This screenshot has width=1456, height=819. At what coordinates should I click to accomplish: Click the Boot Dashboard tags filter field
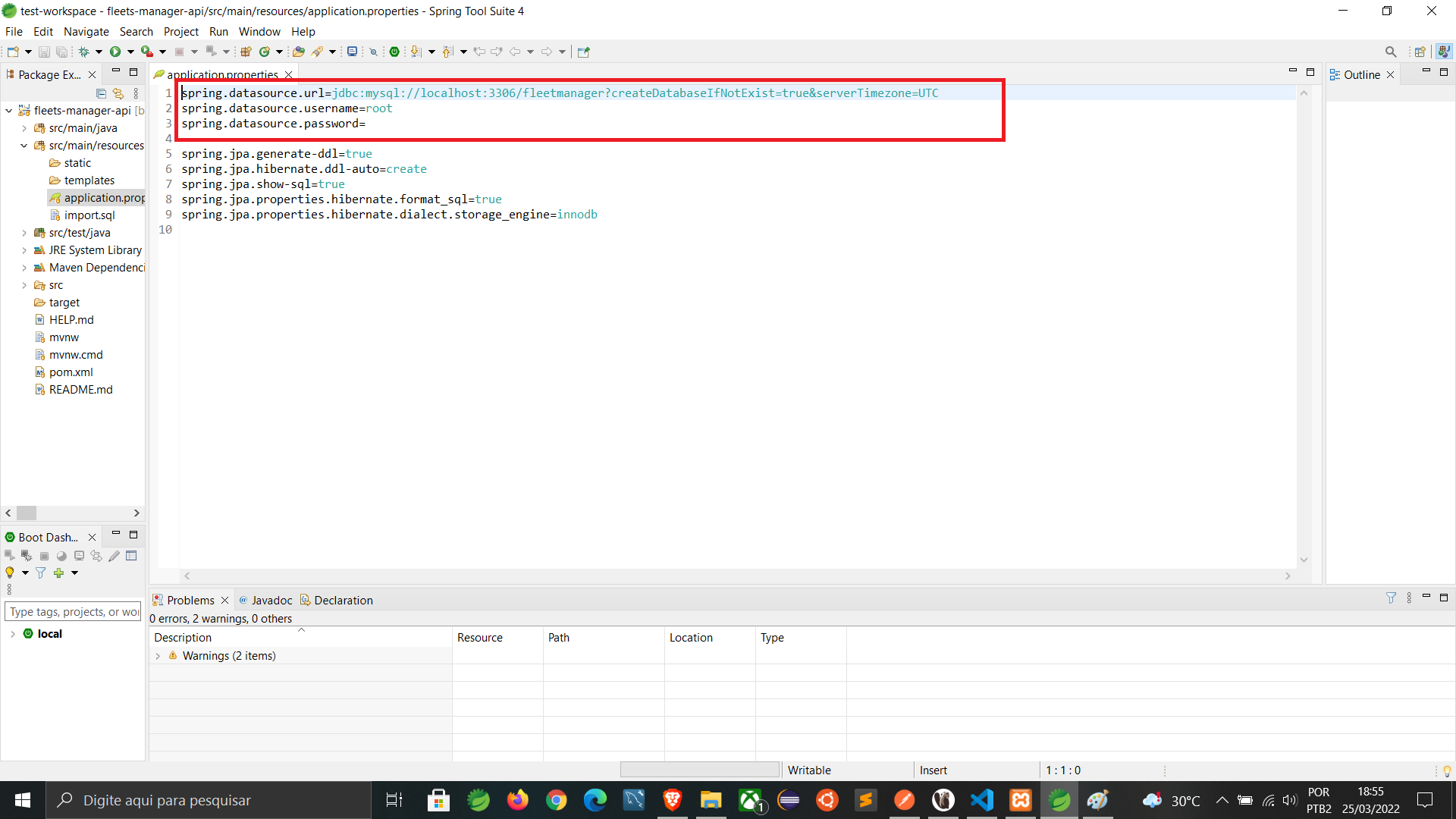[73, 612]
